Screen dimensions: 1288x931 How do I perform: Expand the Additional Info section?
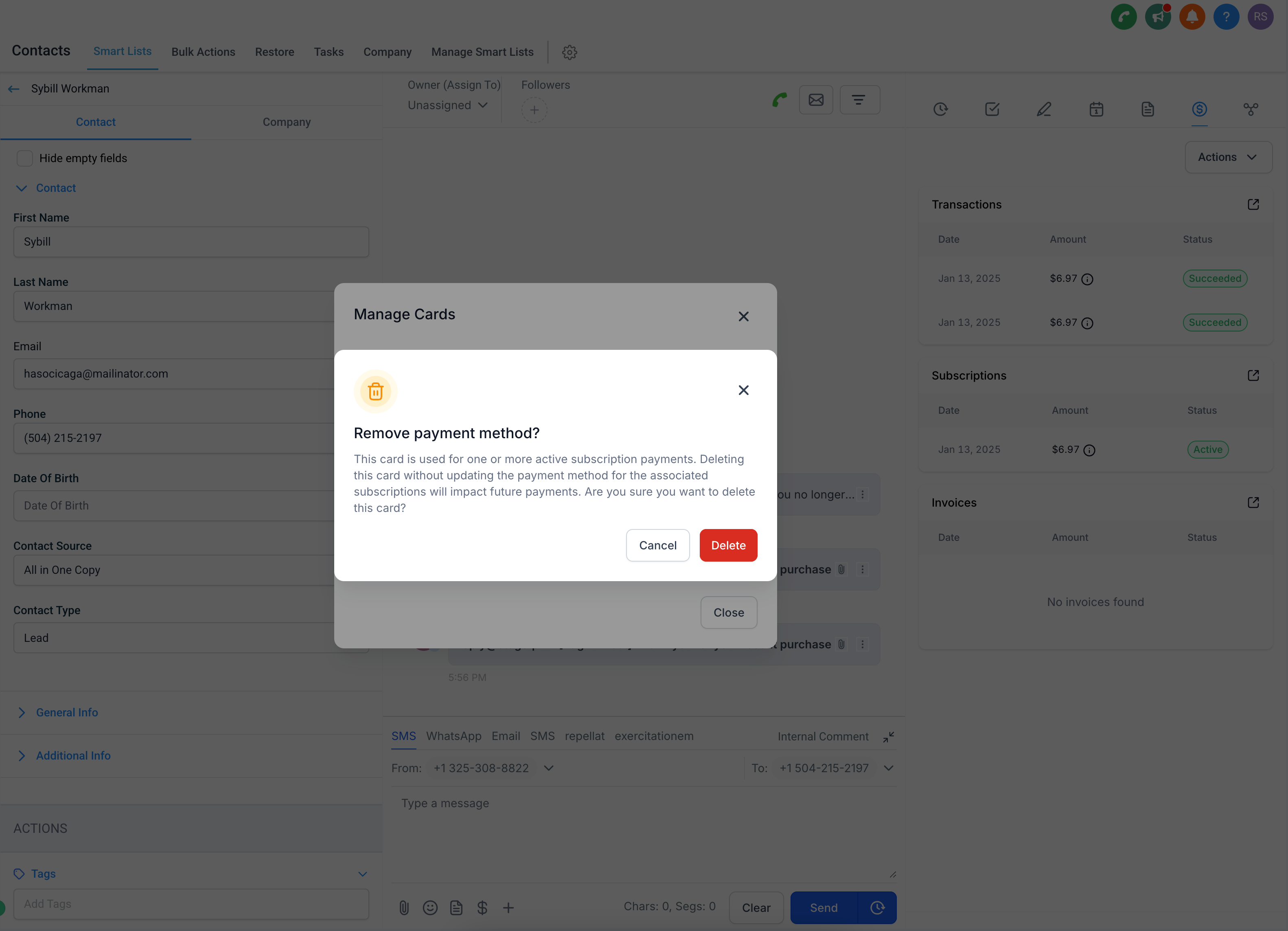click(73, 755)
